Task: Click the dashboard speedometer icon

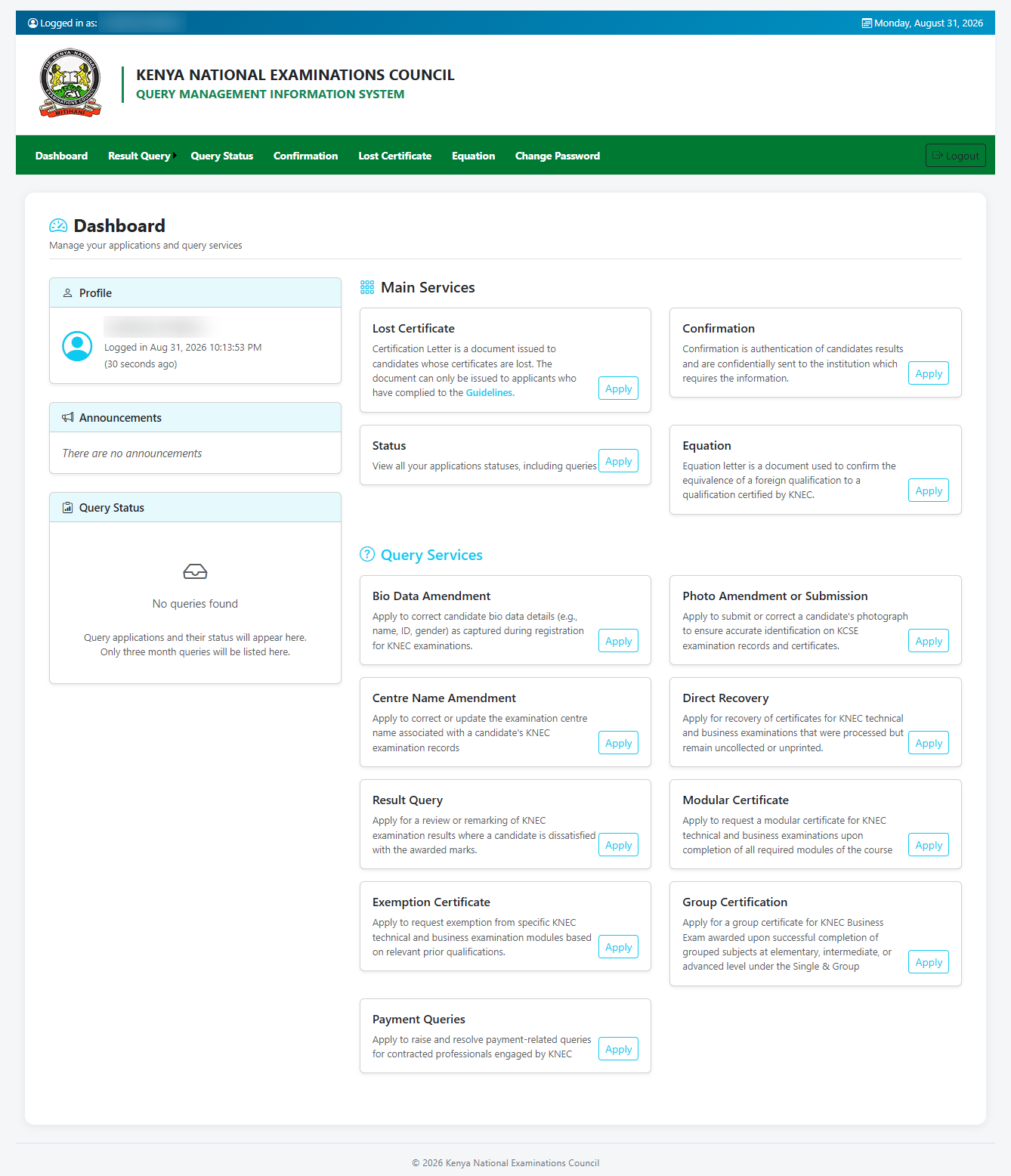Action: 58,226
